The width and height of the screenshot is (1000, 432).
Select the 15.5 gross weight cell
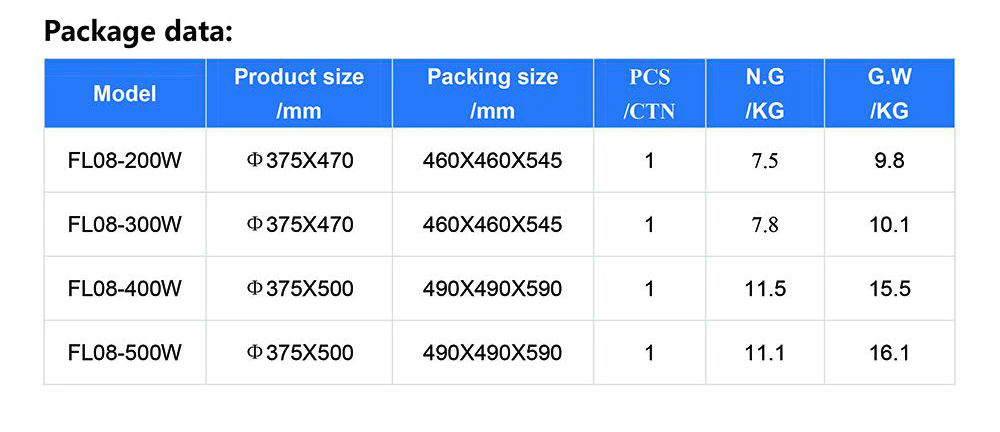(x=889, y=289)
